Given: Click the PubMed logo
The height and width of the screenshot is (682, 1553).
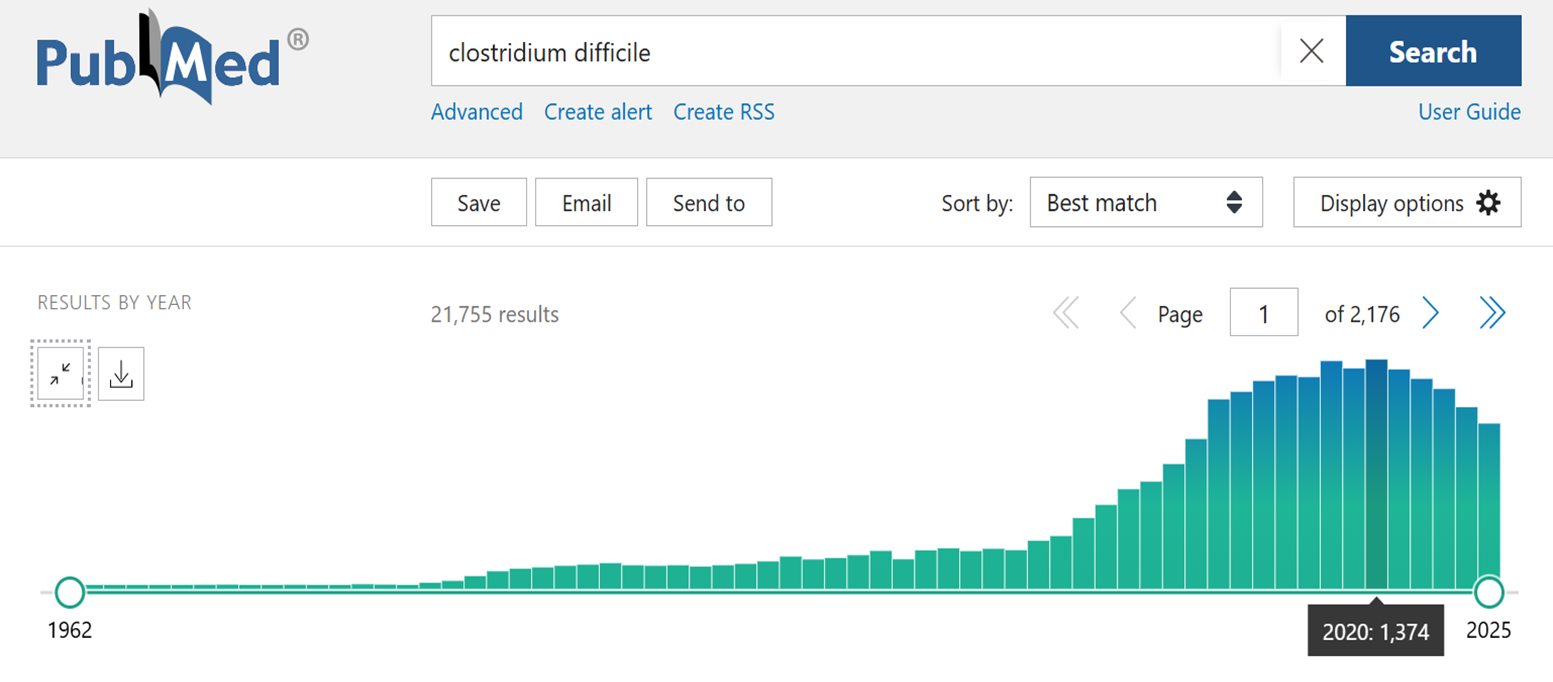Looking at the screenshot, I should (172, 58).
